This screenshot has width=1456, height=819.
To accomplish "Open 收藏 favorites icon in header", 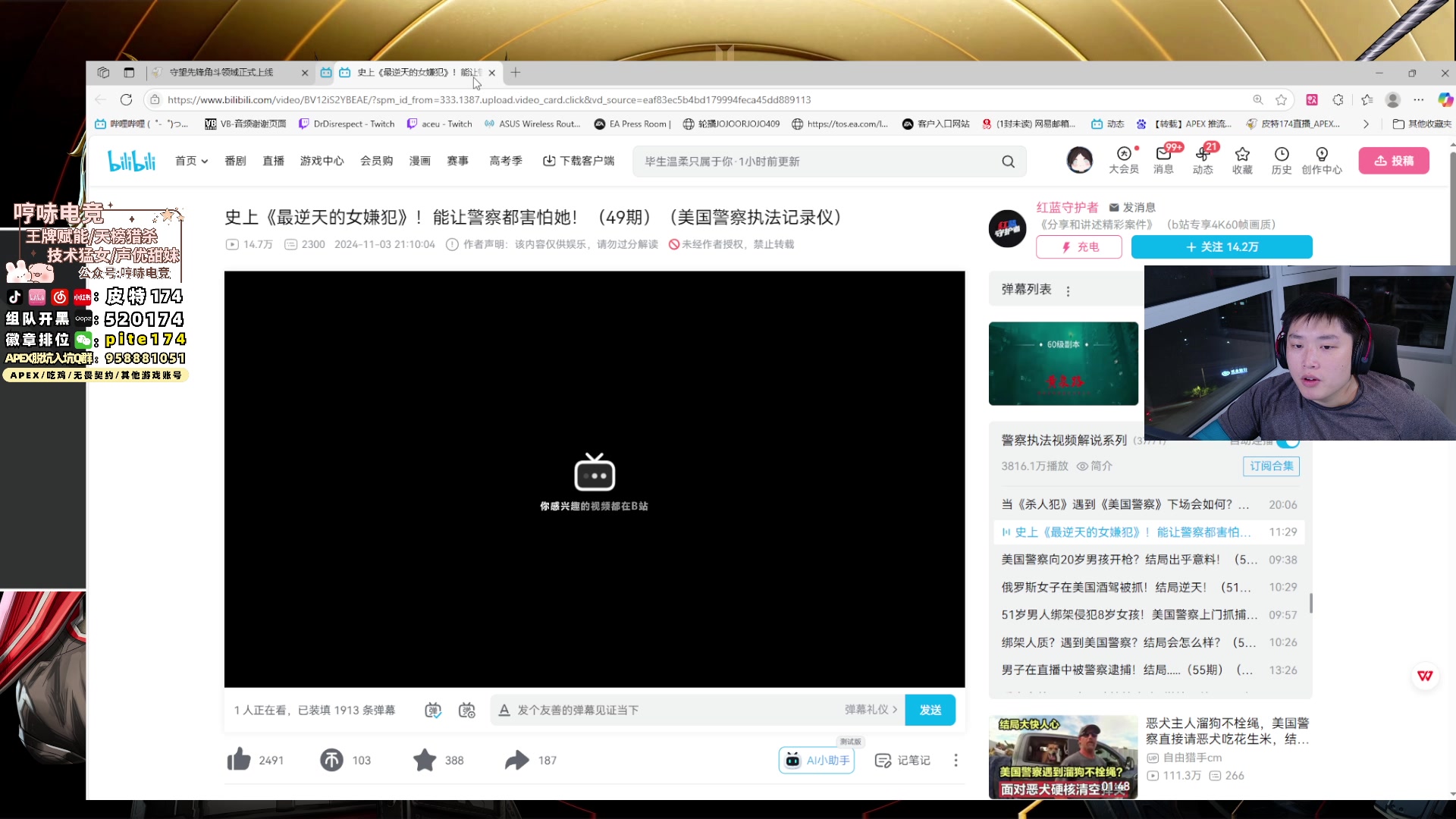I will pyautogui.click(x=1242, y=160).
